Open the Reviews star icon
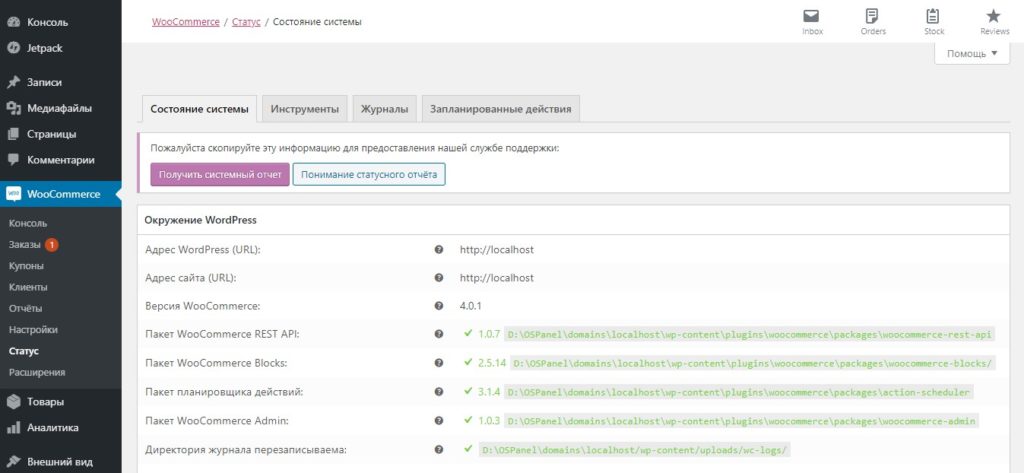The image size is (1024, 473). 993,16
